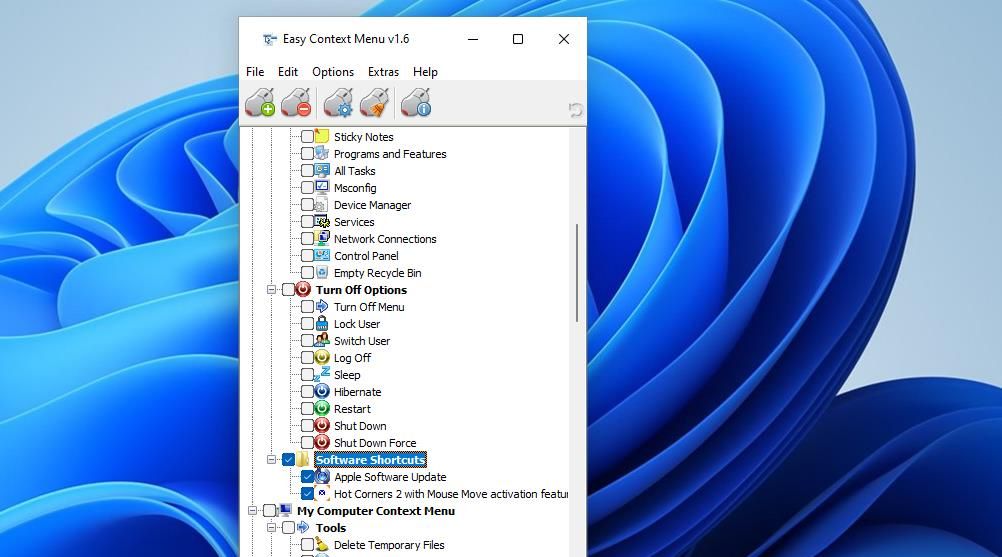The image size is (1002, 557).
Task: Click the Apply Changes mouse icon with green plus
Action: click(x=260, y=103)
